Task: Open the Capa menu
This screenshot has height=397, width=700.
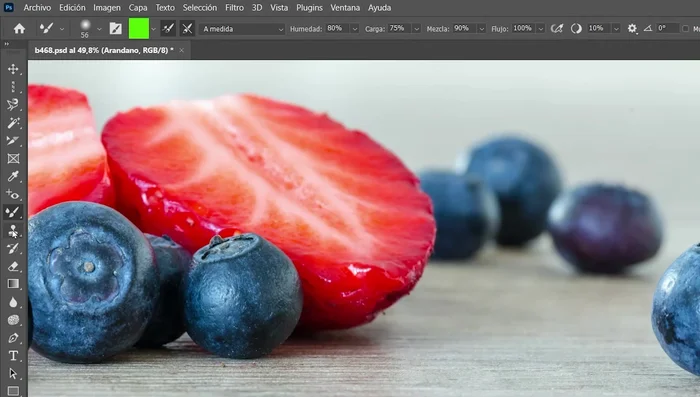Action: pos(138,8)
